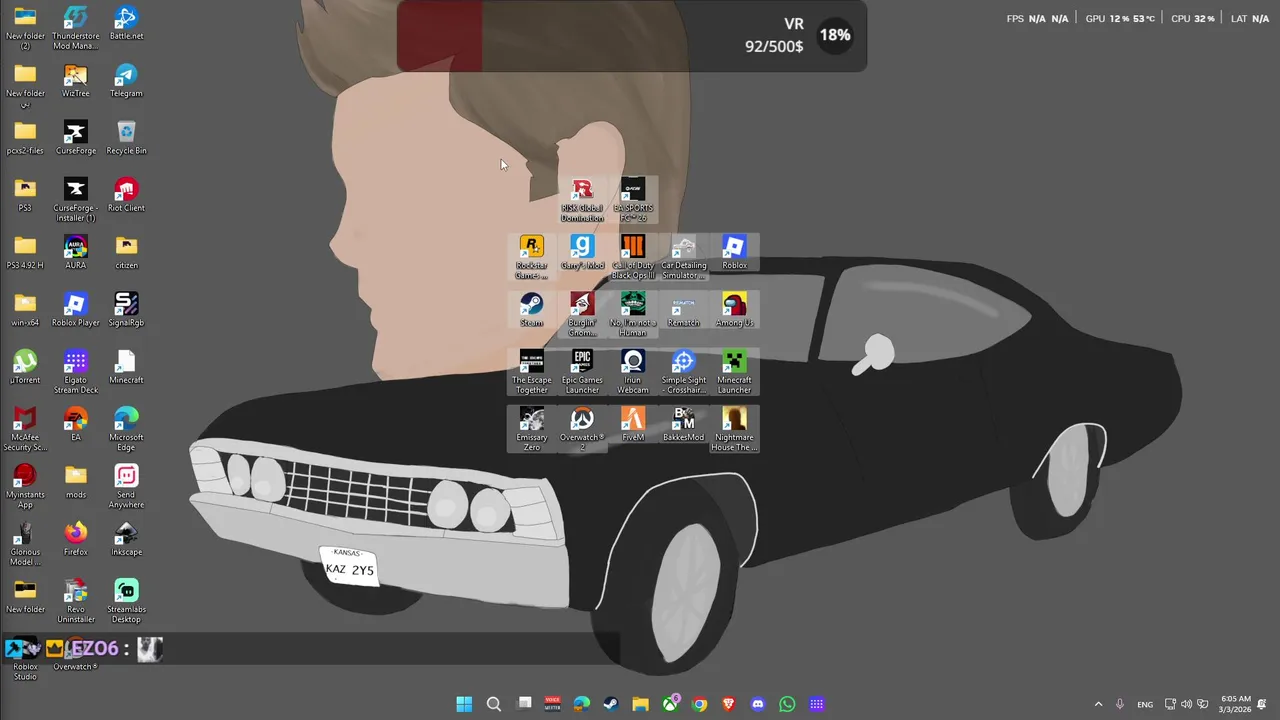
Task: Select the mods folder on desktop
Action: click(75, 482)
